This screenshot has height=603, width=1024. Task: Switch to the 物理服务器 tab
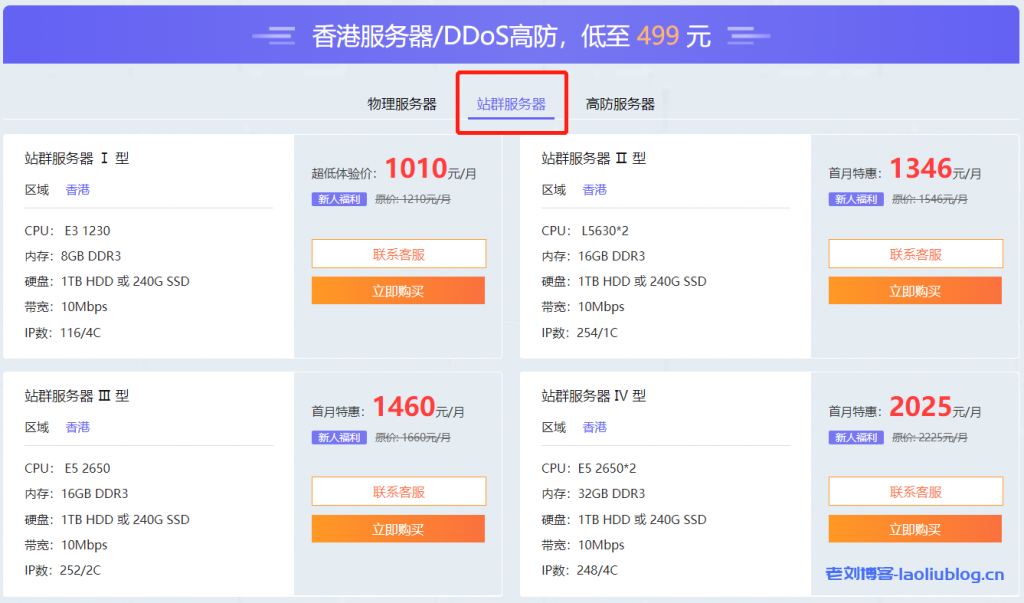(x=404, y=103)
